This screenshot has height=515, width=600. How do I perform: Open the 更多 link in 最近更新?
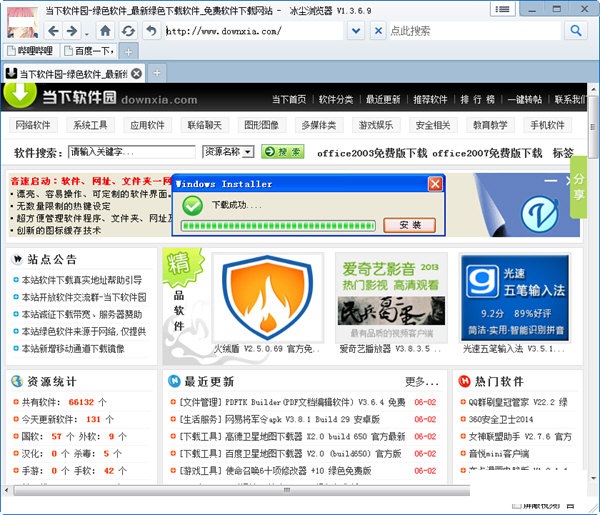[x=421, y=381]
